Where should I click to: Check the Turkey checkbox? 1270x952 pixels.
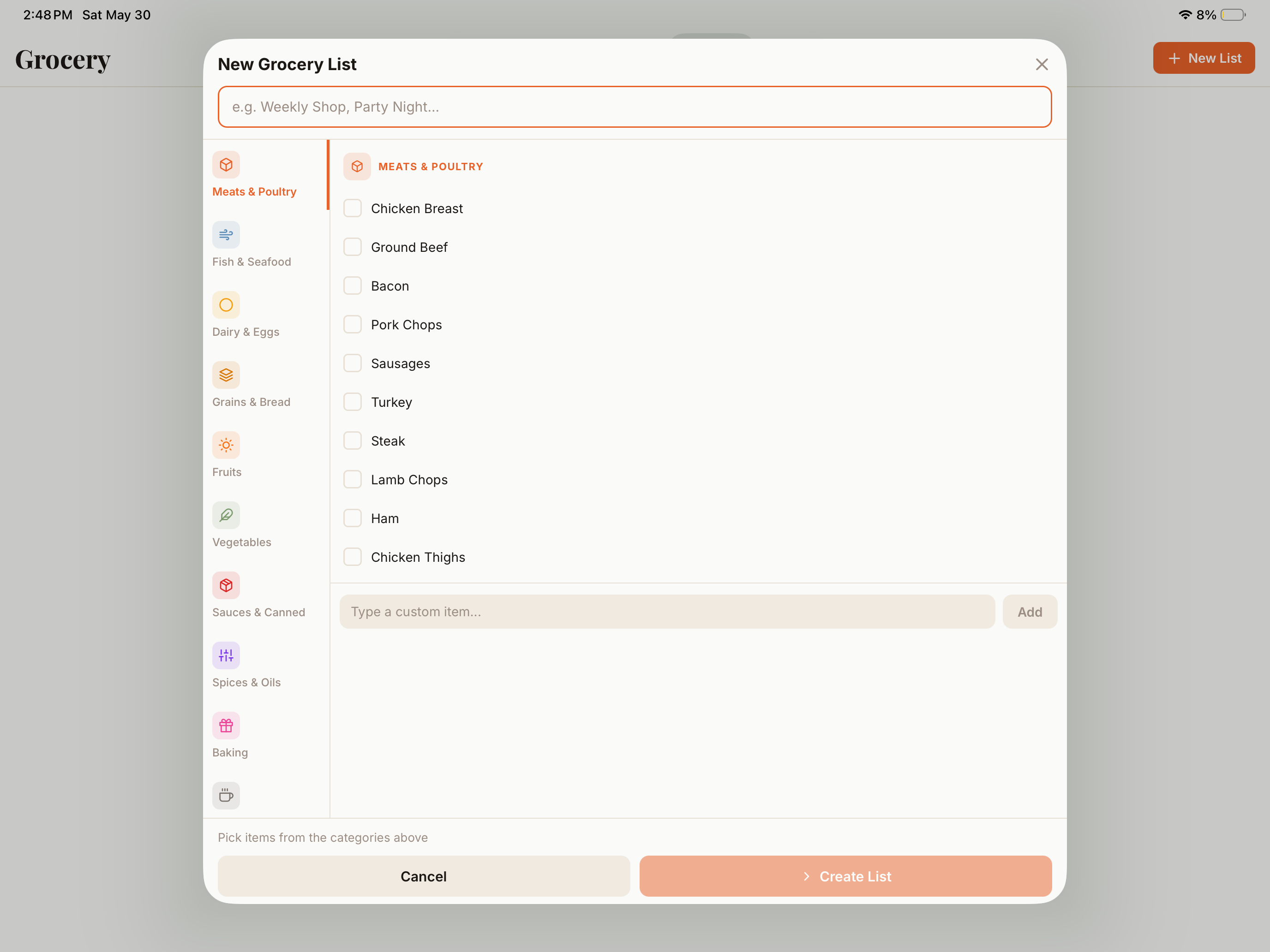click(x=352, y=402)
